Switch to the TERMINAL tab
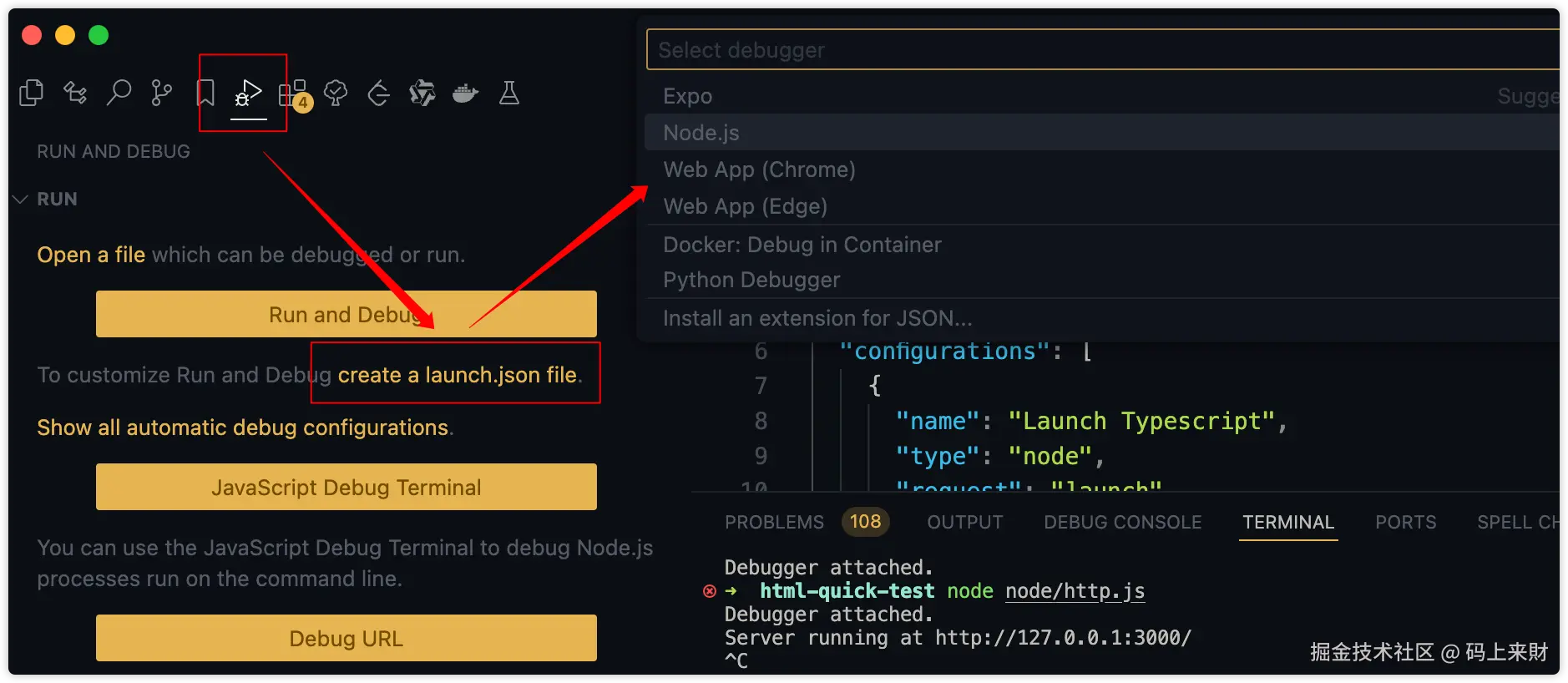1568x683 pixels. (1288, 522)
